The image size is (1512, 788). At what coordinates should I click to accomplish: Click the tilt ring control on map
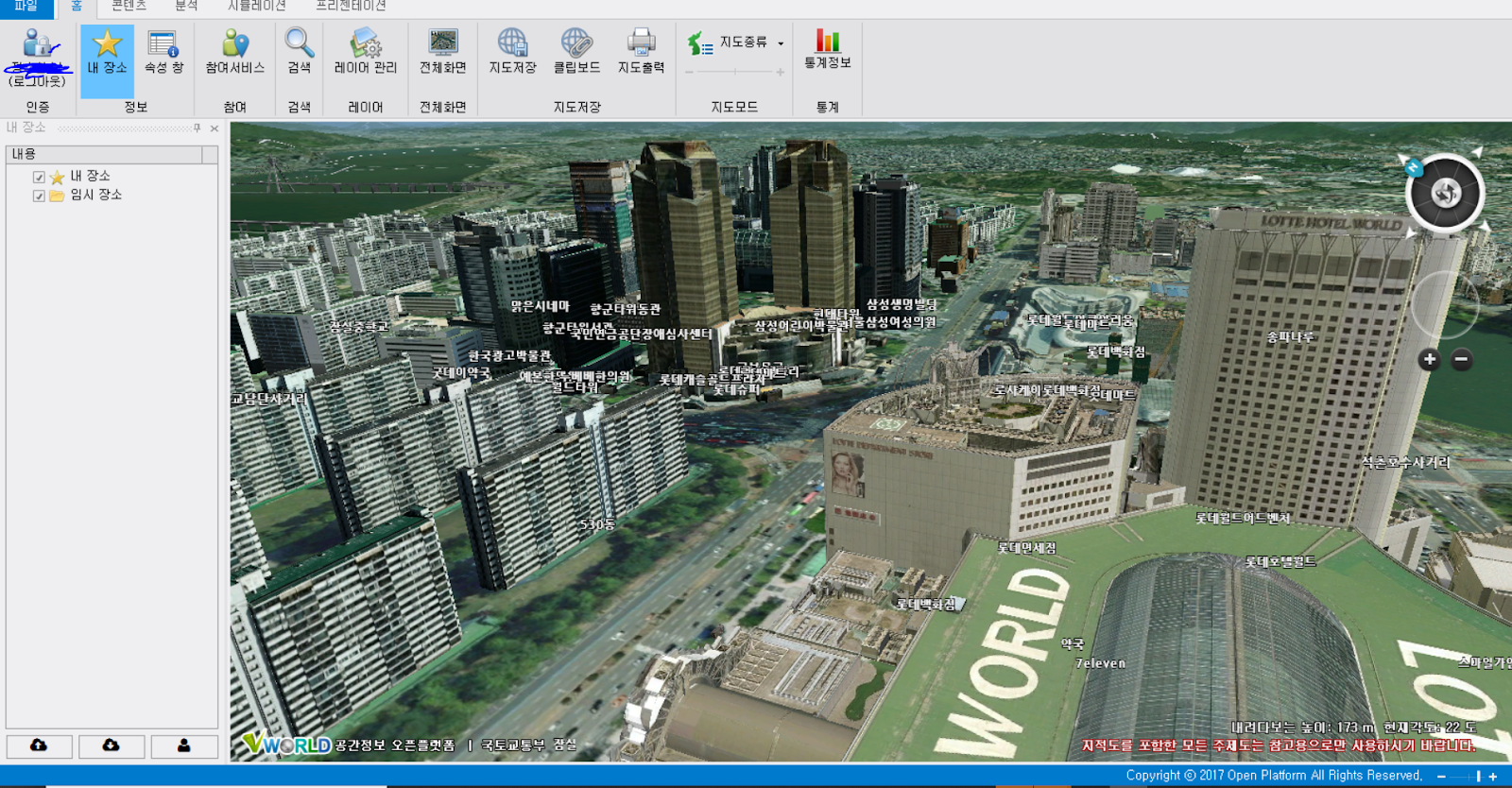tap(1444, 304)
